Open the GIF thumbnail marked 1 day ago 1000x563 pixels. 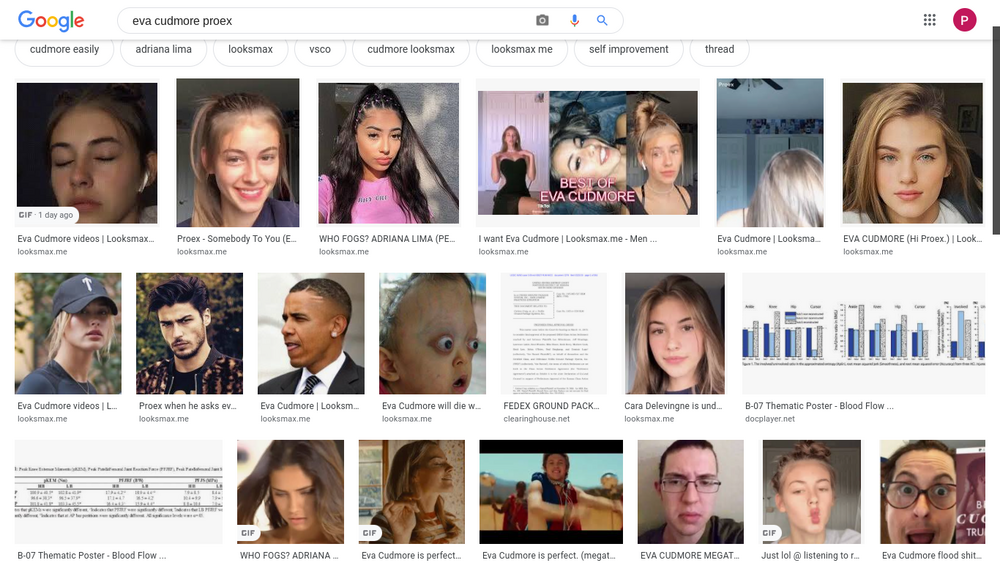pos(87,153)
